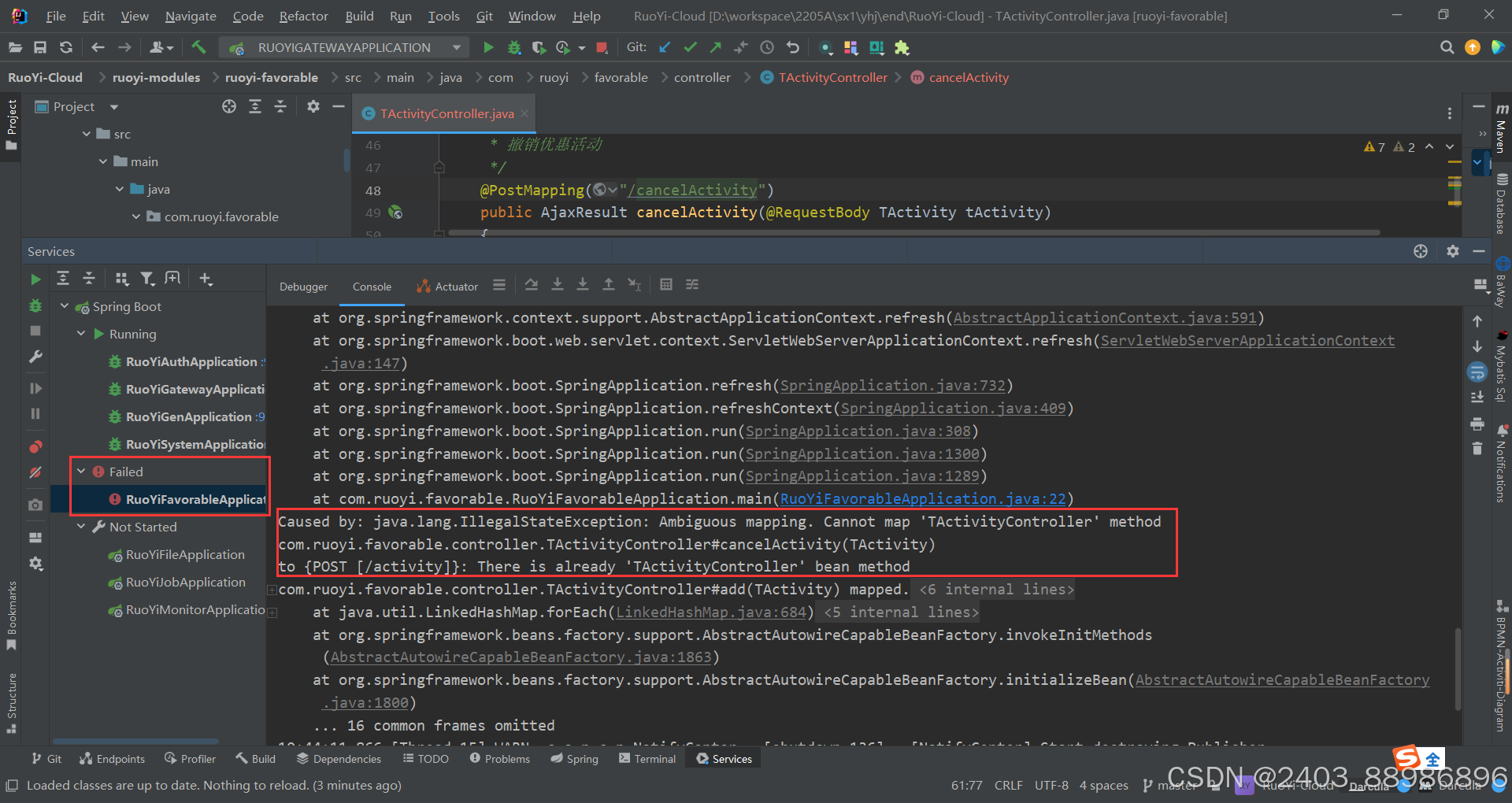Image resolution: width=1512 pixels, height=803 pixels.
Task: Toggle the Structure tool window
Action: [x=11, y=703]
